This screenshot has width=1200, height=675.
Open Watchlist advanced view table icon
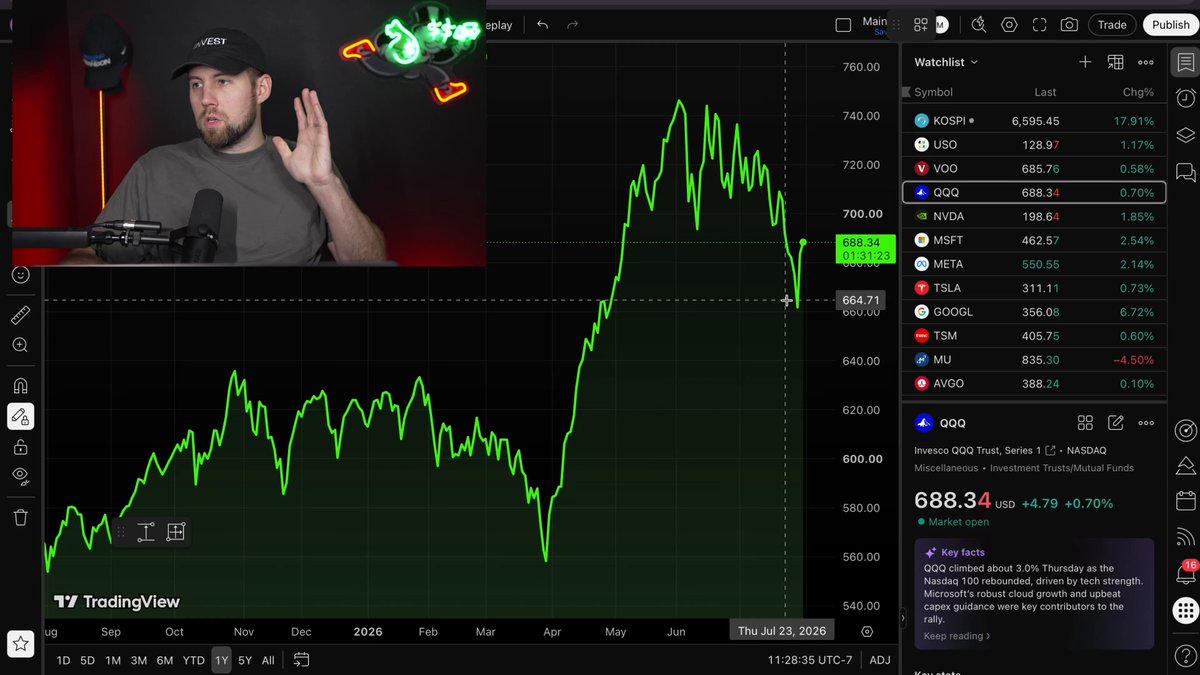coord(1115,62)
